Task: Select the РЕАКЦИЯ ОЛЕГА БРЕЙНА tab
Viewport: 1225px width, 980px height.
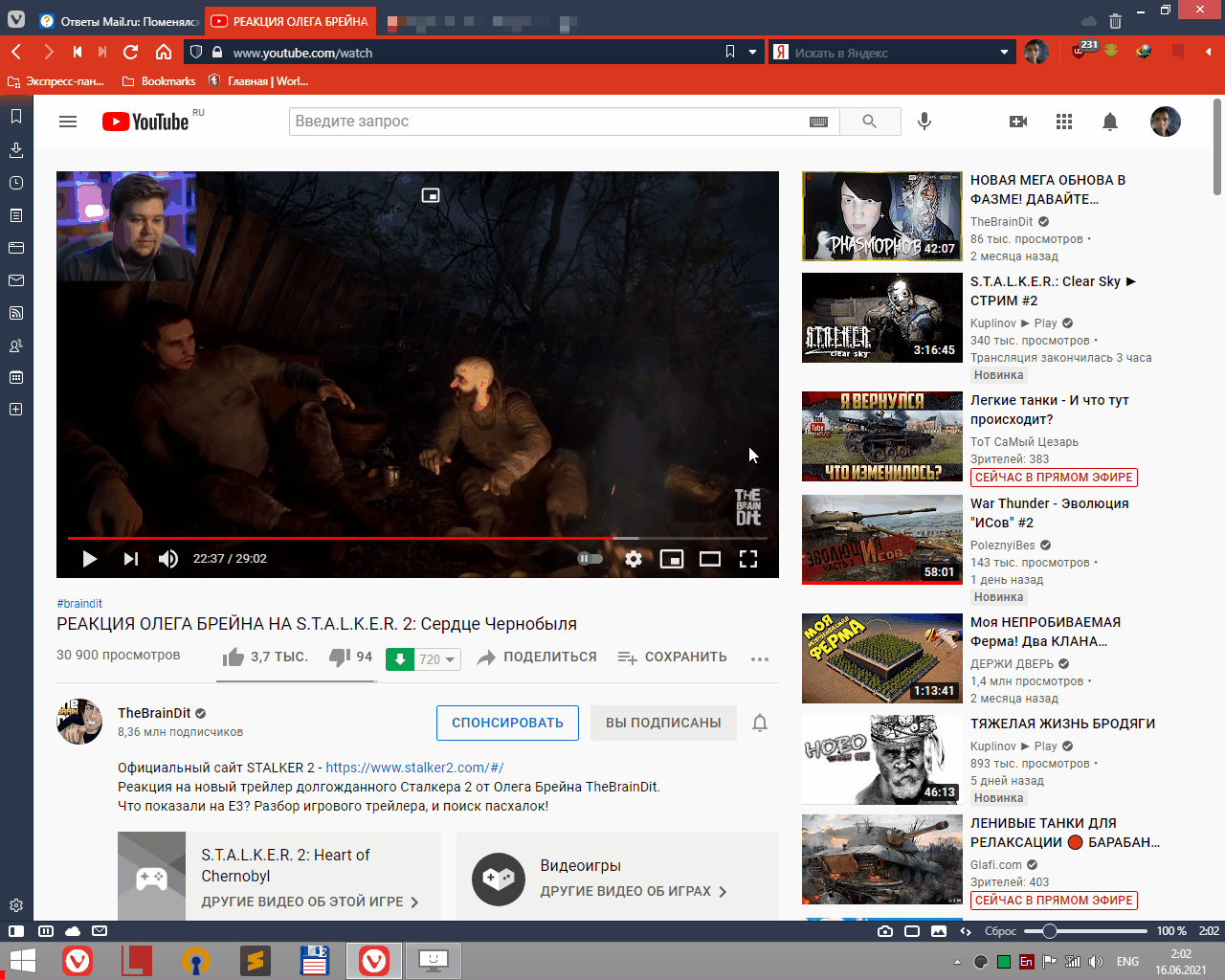Action: pos(290,21)
